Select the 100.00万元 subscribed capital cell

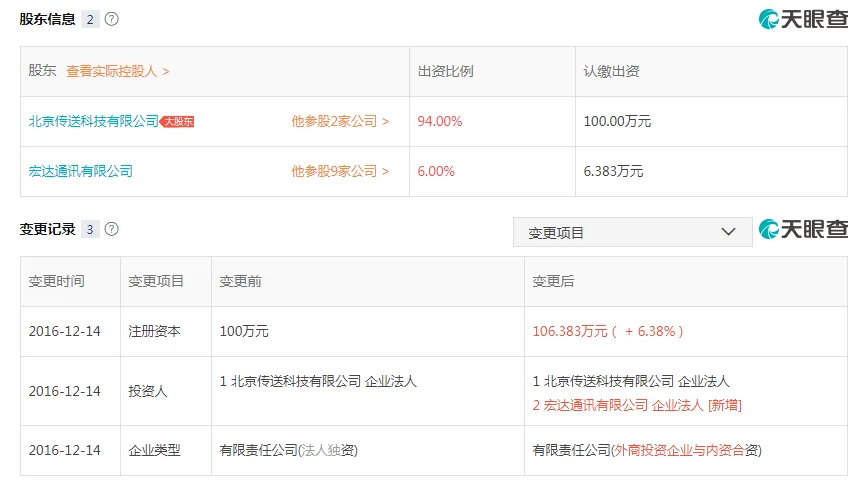pos(617,121)
